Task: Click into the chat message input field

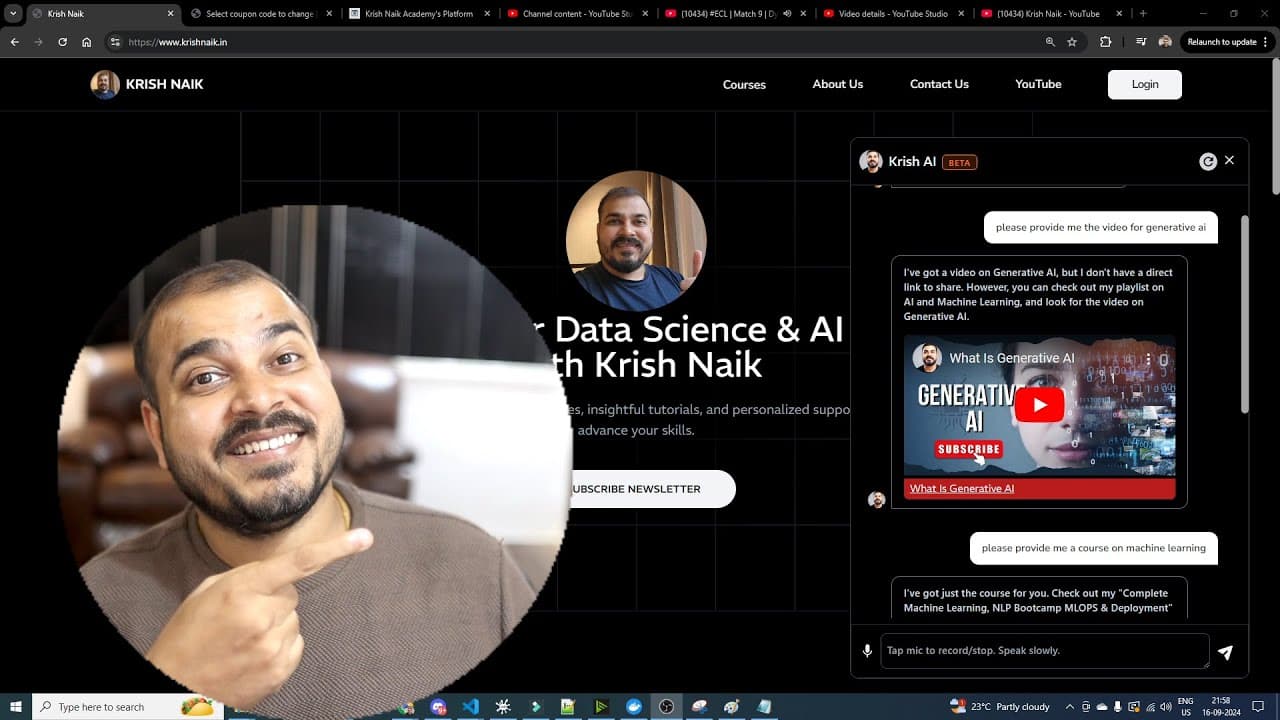Action: pyautogui.click(x=1044, y=651)
